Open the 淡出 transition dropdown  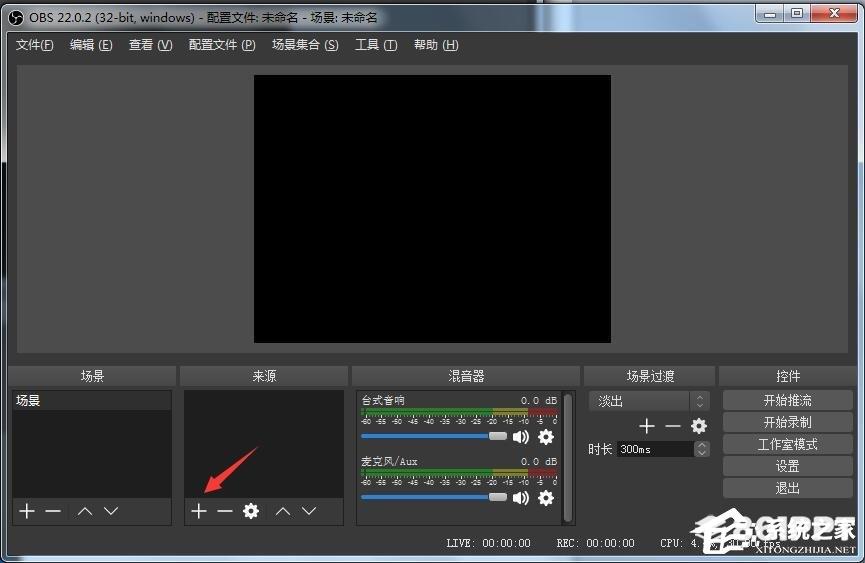651,401
